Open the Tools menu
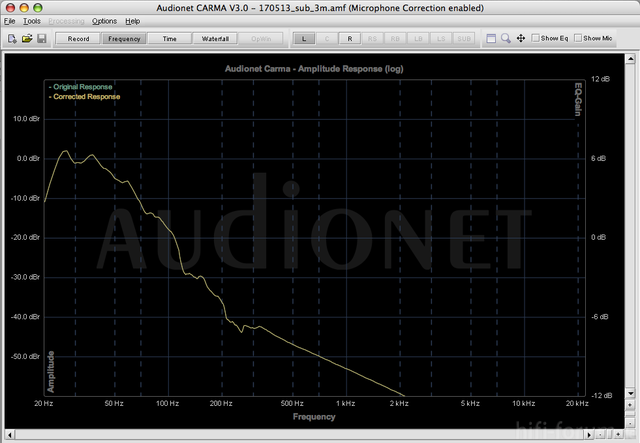640x443 pixels. [32, 21]
